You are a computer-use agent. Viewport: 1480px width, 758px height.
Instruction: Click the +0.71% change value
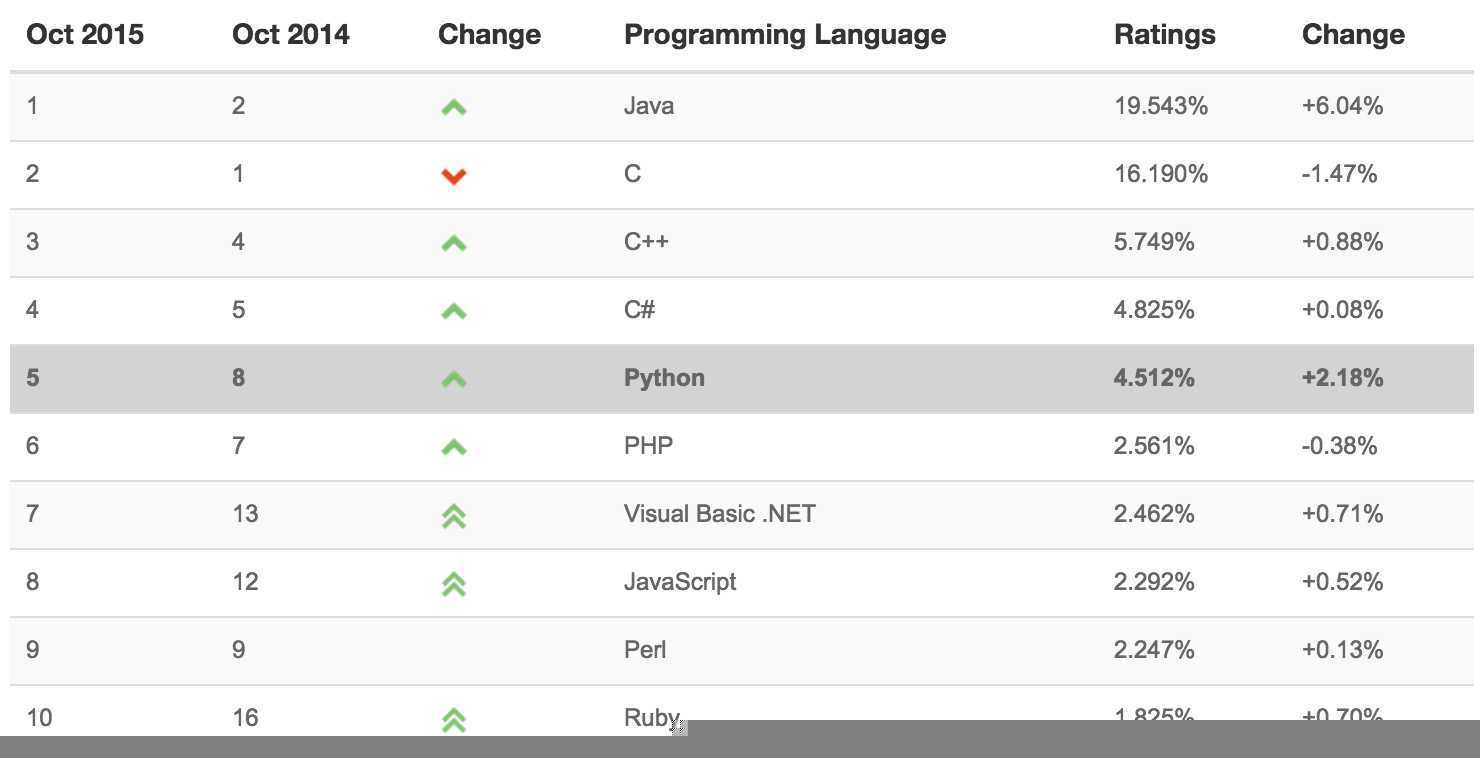coord(1343,514)
